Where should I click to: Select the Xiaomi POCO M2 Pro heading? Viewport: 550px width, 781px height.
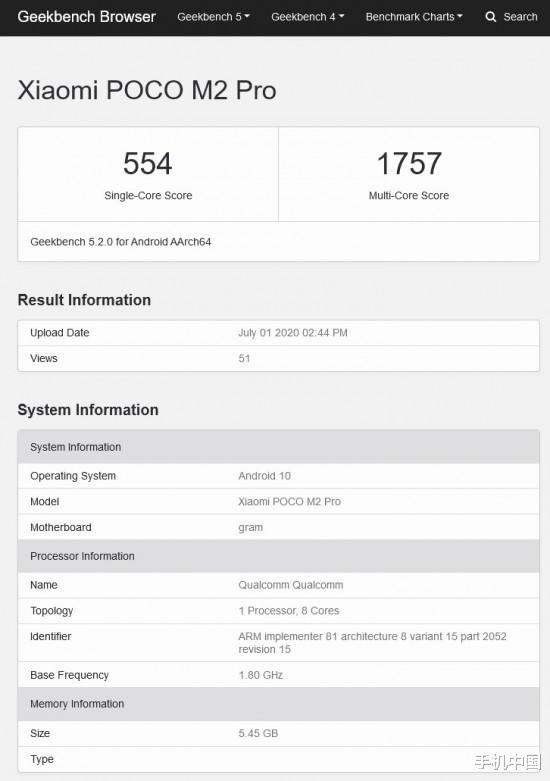pyautogui.click(x=147, y=90)
